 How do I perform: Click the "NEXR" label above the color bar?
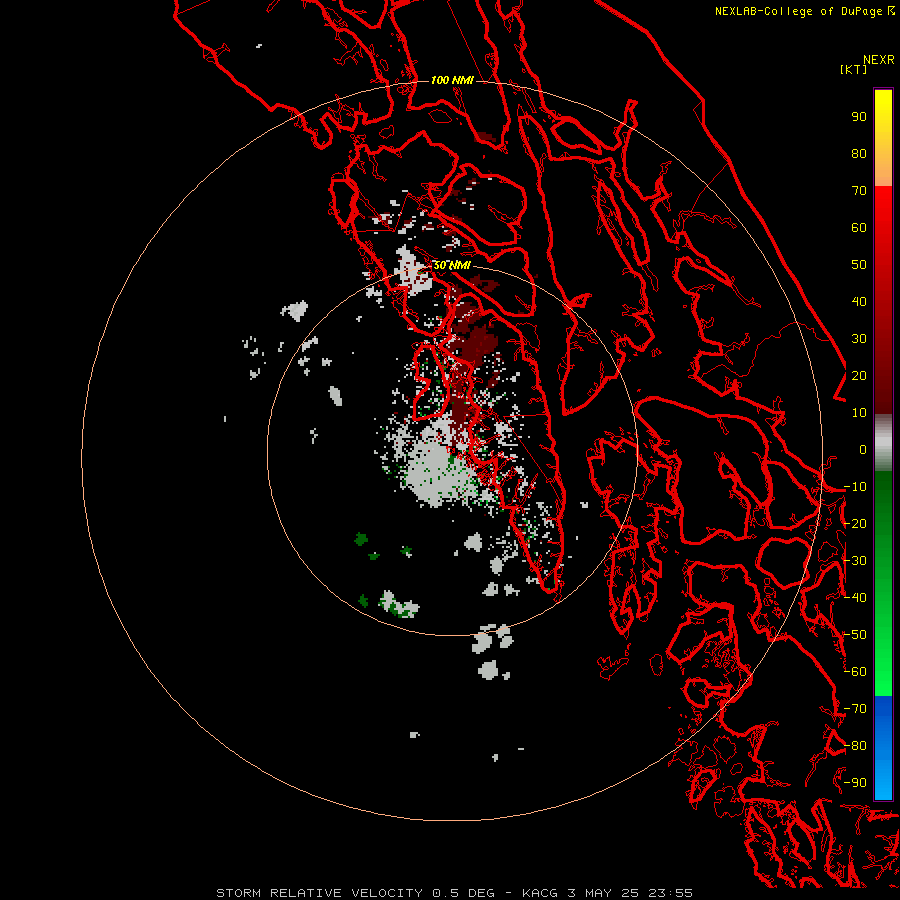click(878, 60)
